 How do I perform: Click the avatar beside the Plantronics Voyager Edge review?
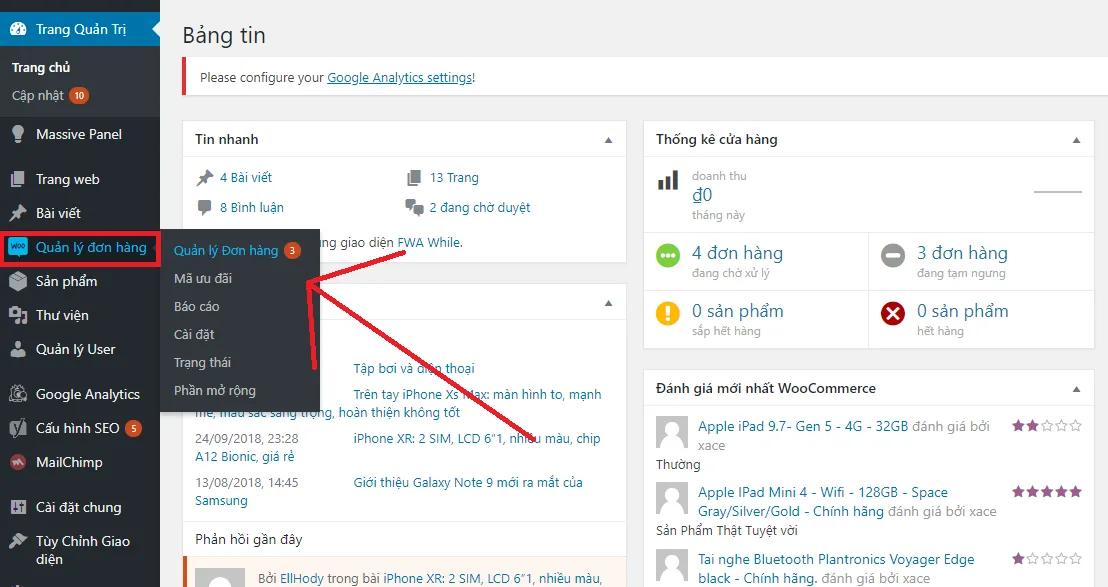coord(672,565)
